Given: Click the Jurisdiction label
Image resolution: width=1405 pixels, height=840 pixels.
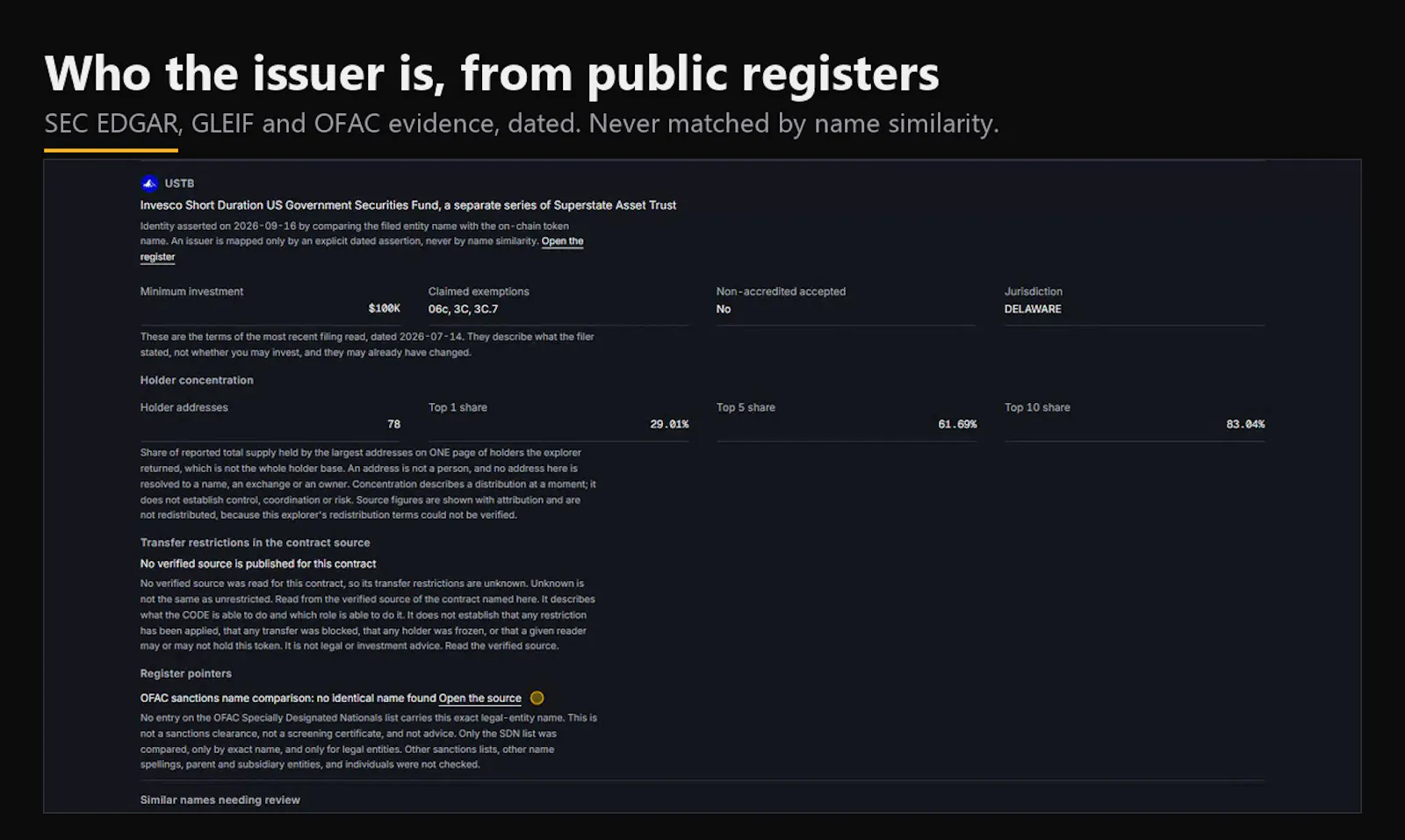Looking at the screenshot, I should 1034,291.
